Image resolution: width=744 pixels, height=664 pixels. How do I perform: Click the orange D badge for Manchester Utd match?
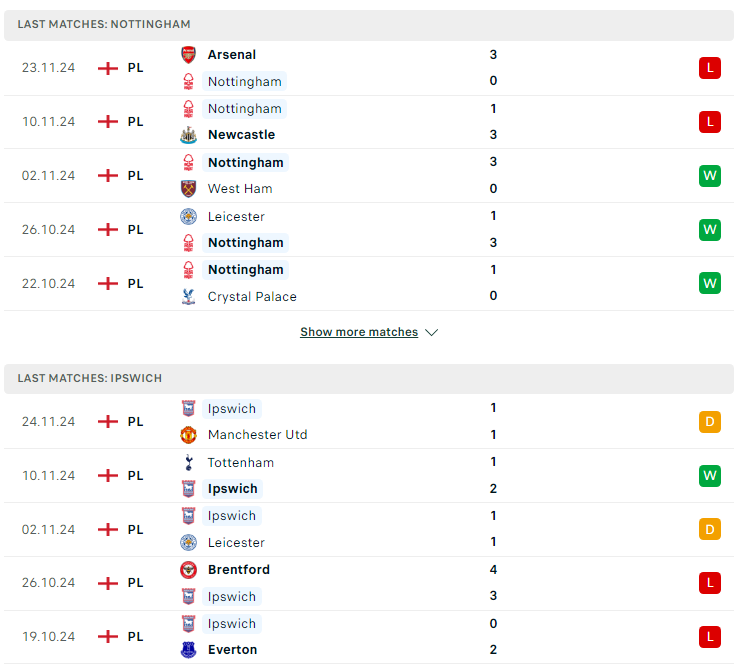[x=710, y=421]
